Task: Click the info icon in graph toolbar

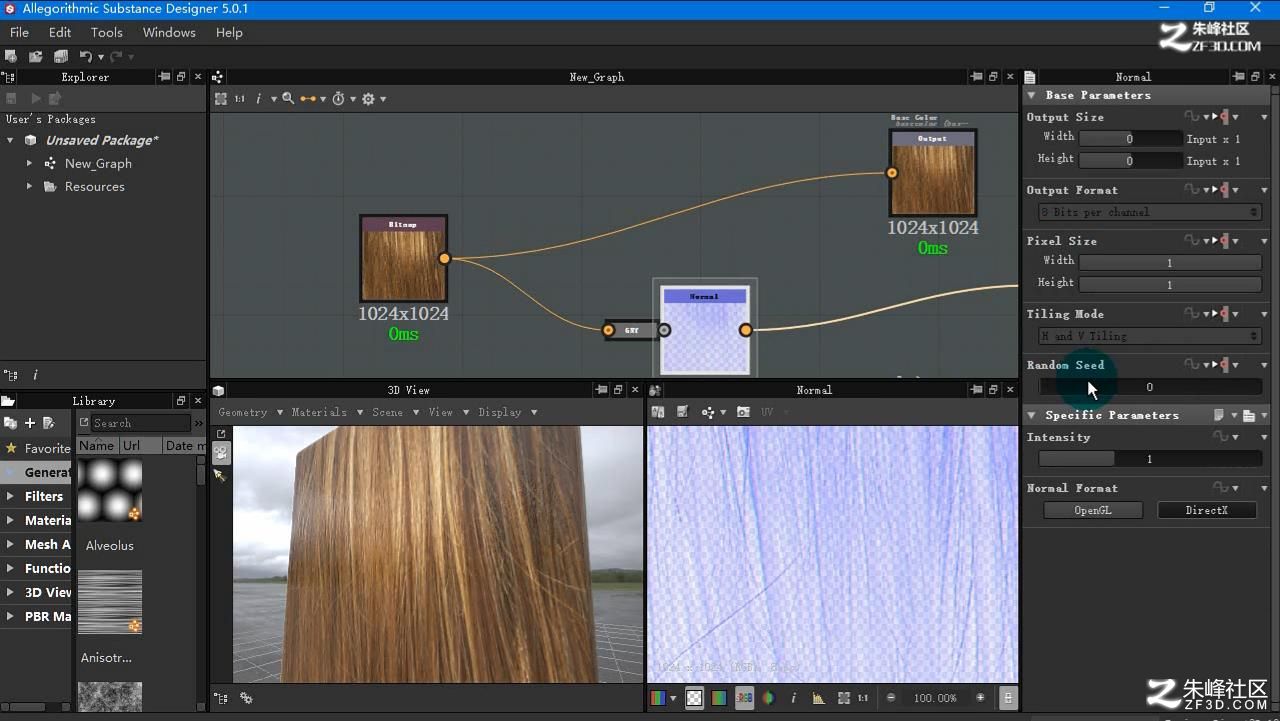Action: point(259,99)
